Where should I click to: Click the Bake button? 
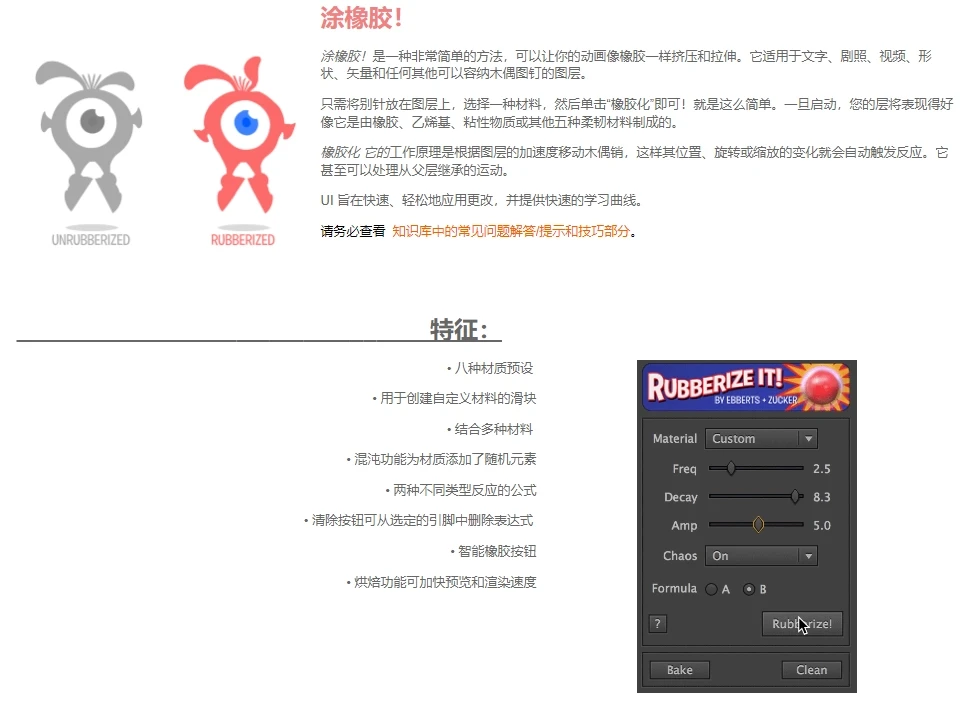coord(679,670)
